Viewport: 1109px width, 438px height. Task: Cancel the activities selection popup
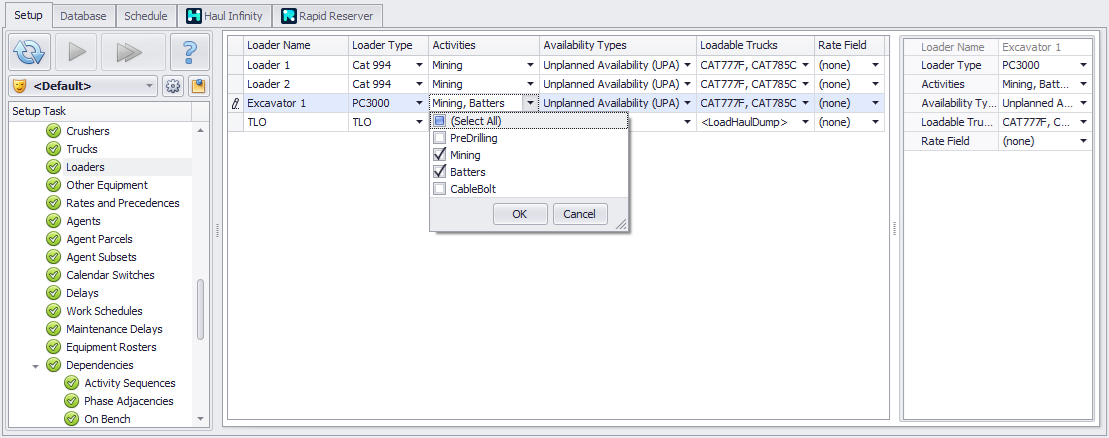coord(580,214)
